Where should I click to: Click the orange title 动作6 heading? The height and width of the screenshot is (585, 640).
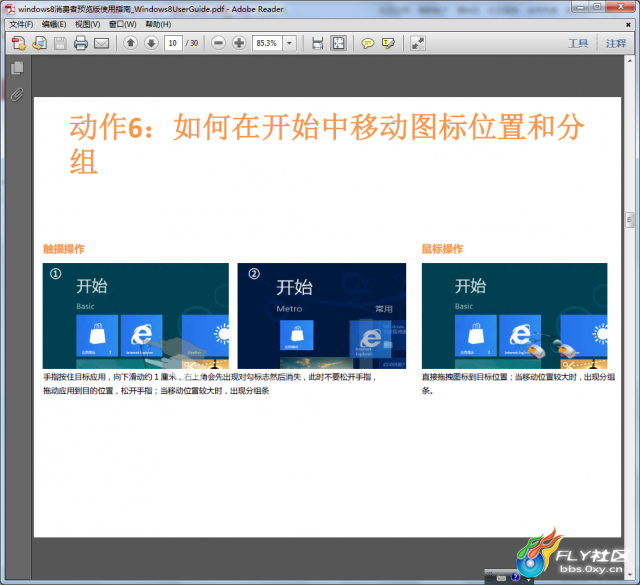327,144
